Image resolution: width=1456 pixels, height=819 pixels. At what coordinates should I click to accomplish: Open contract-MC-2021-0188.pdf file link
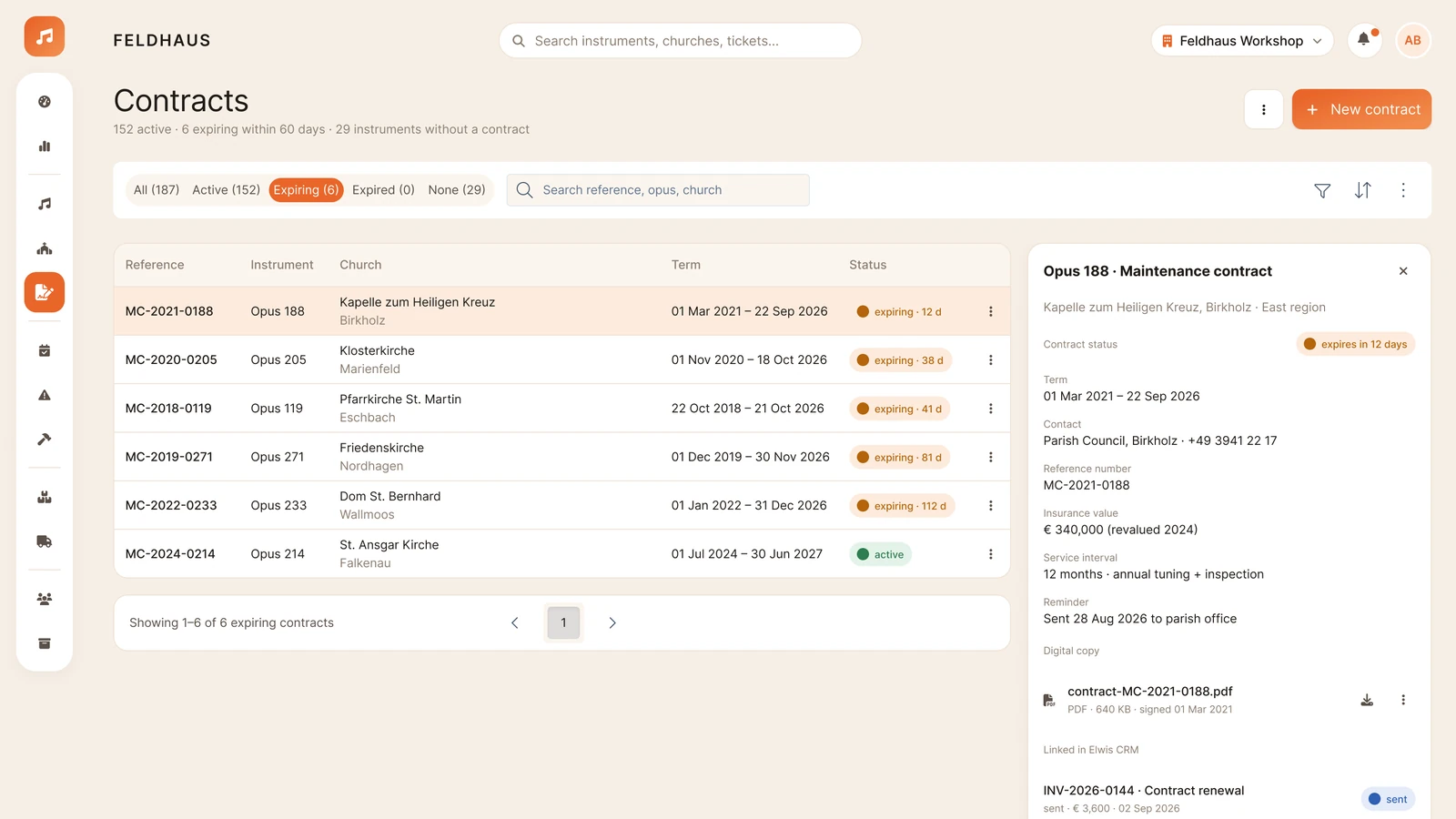pos(1150,692)
